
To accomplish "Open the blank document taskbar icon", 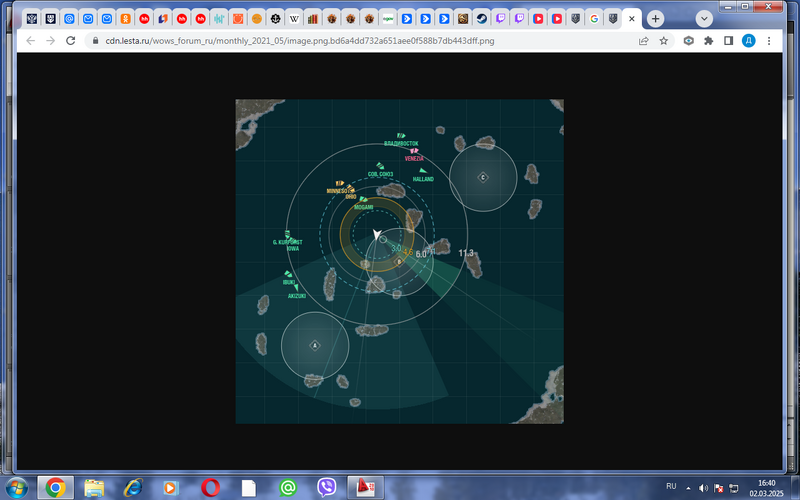I will click(248, 488).
